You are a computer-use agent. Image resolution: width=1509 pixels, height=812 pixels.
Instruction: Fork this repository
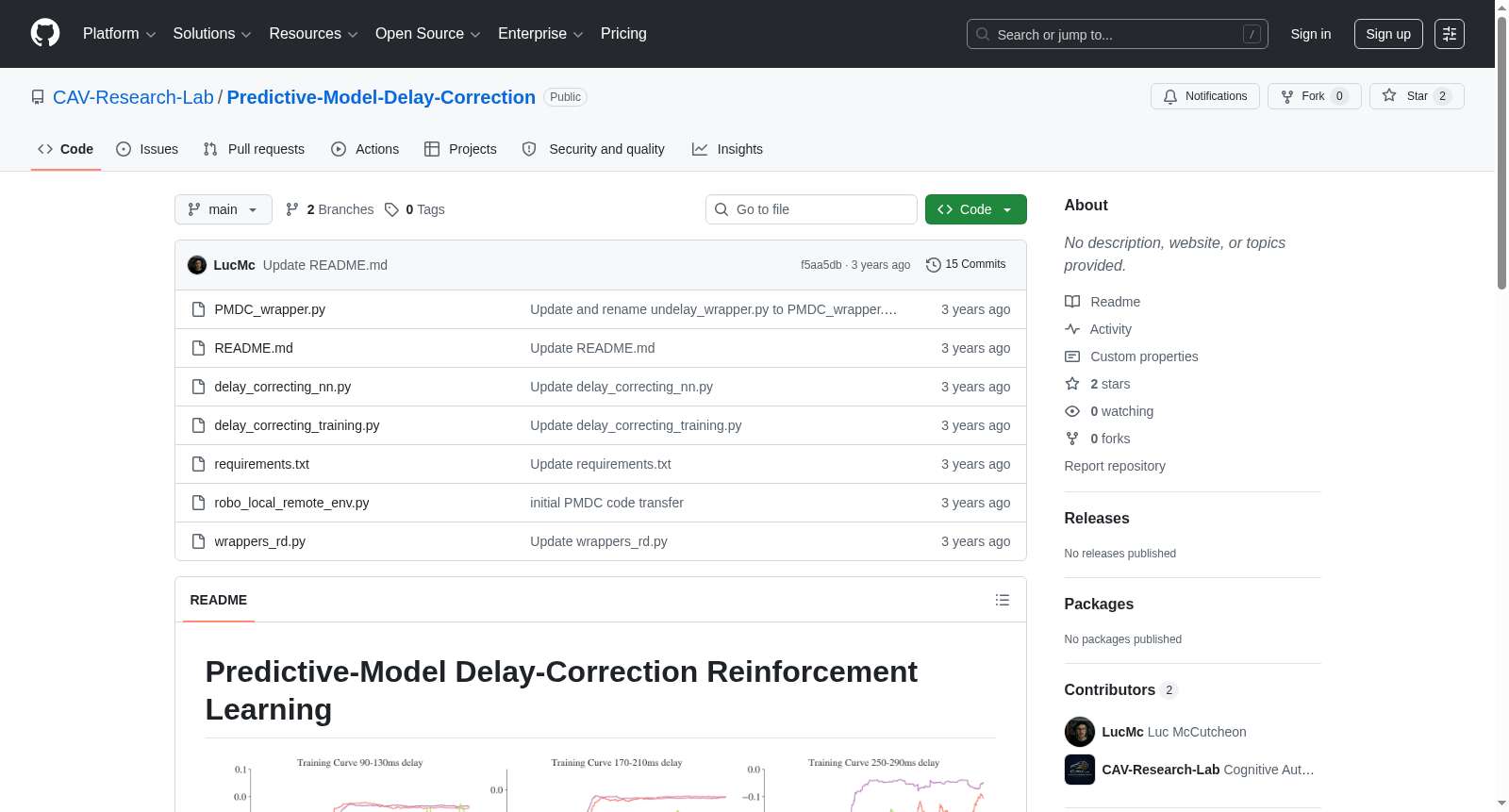click(x=1314, y=96)
